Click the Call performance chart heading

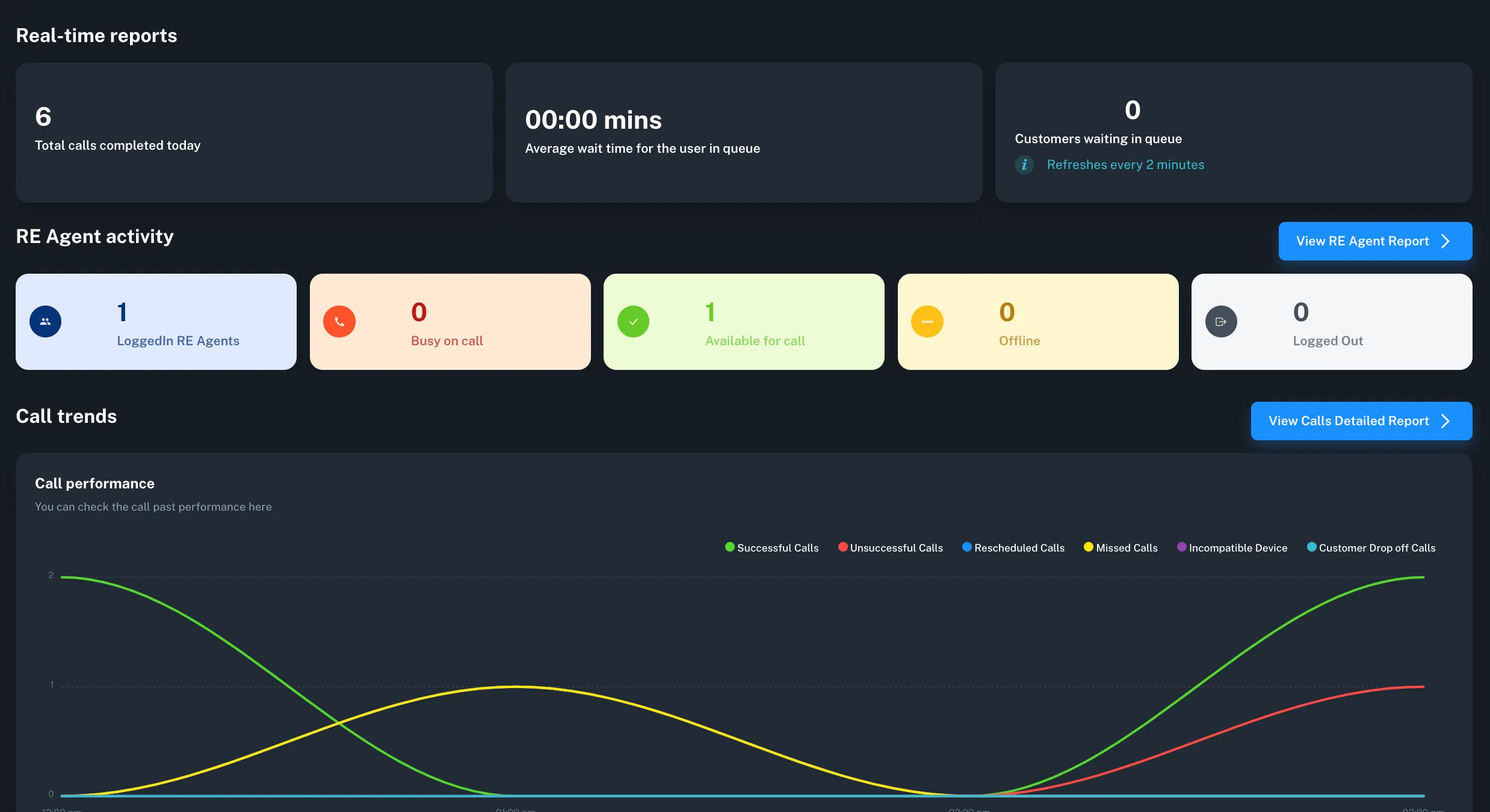(94, 484)
